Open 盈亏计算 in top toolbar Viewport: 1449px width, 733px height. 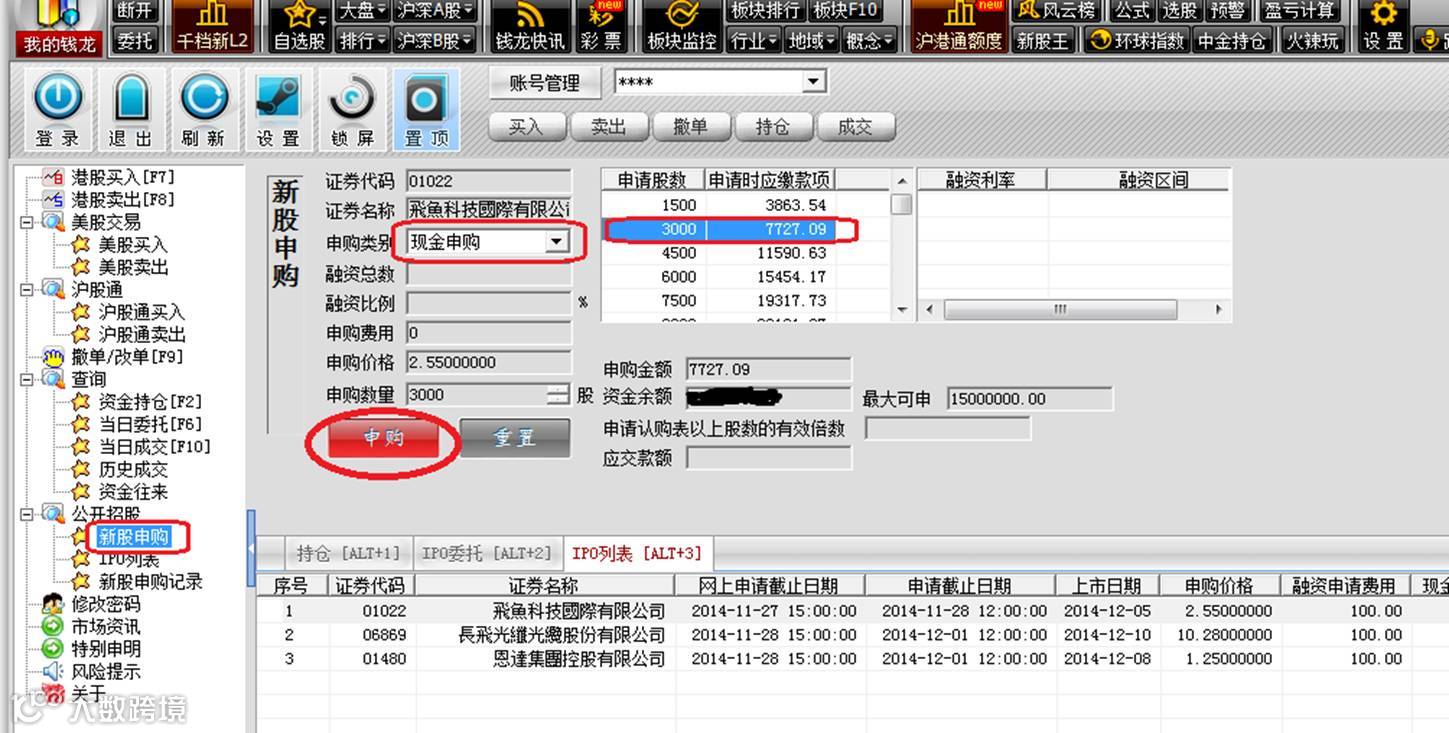pos(1300,12)
